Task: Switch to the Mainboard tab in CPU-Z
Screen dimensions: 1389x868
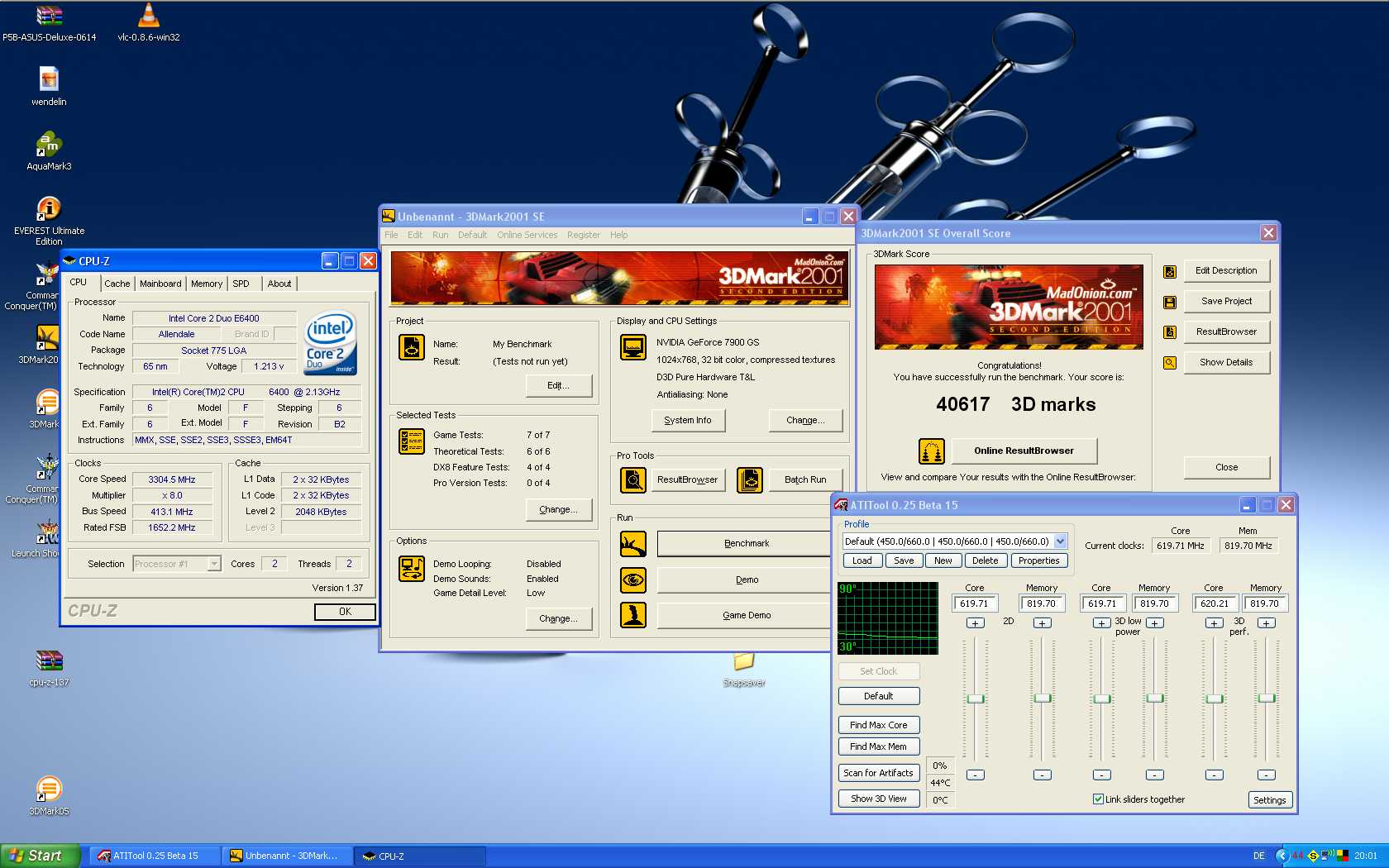Action: click(x=160, y=284)
